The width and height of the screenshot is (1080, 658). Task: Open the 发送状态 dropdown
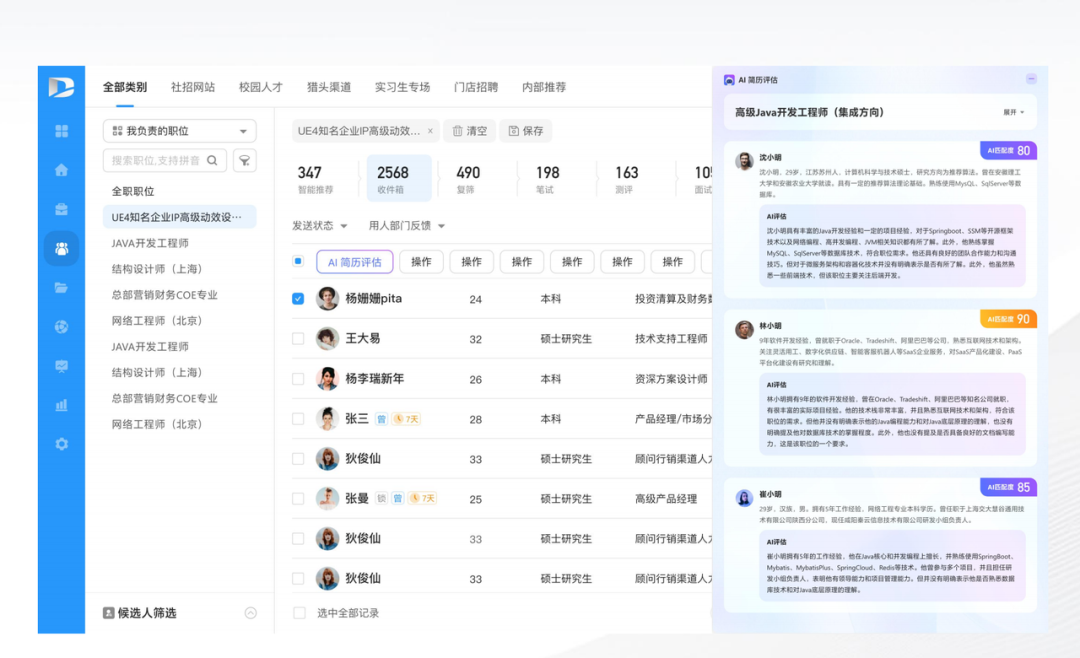317,225
